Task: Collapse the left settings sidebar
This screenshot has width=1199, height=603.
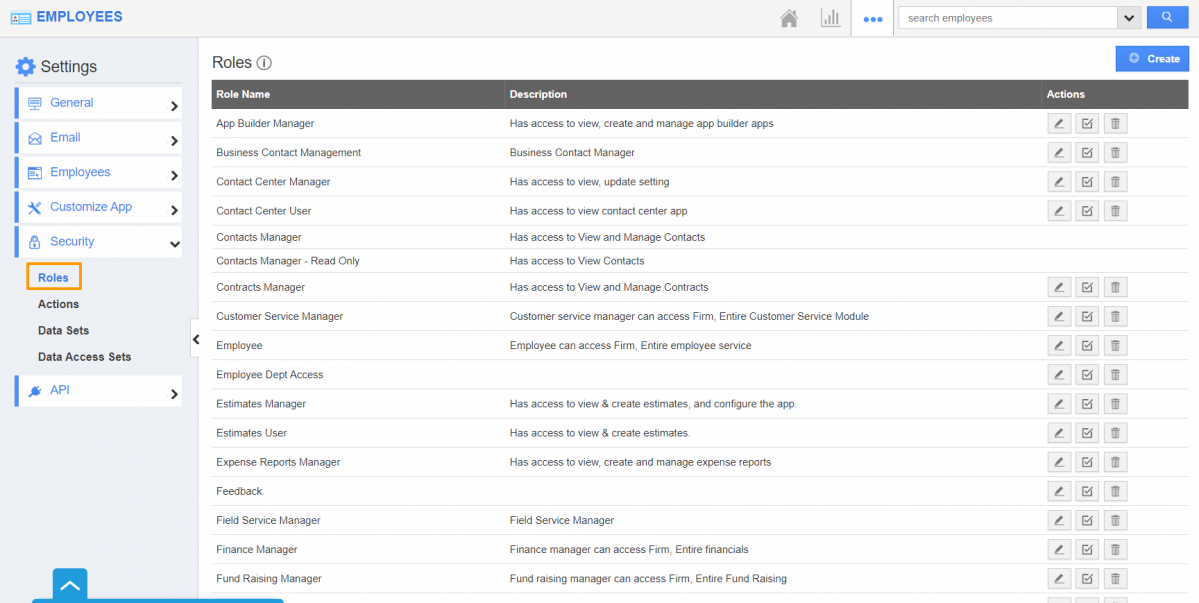Action: pyautogui.click(x=195, y=339)
